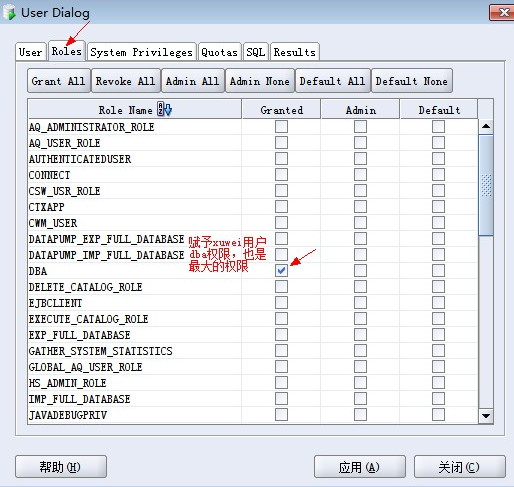
Task: Select the CTXAPP role name
Action: [46, 207]
